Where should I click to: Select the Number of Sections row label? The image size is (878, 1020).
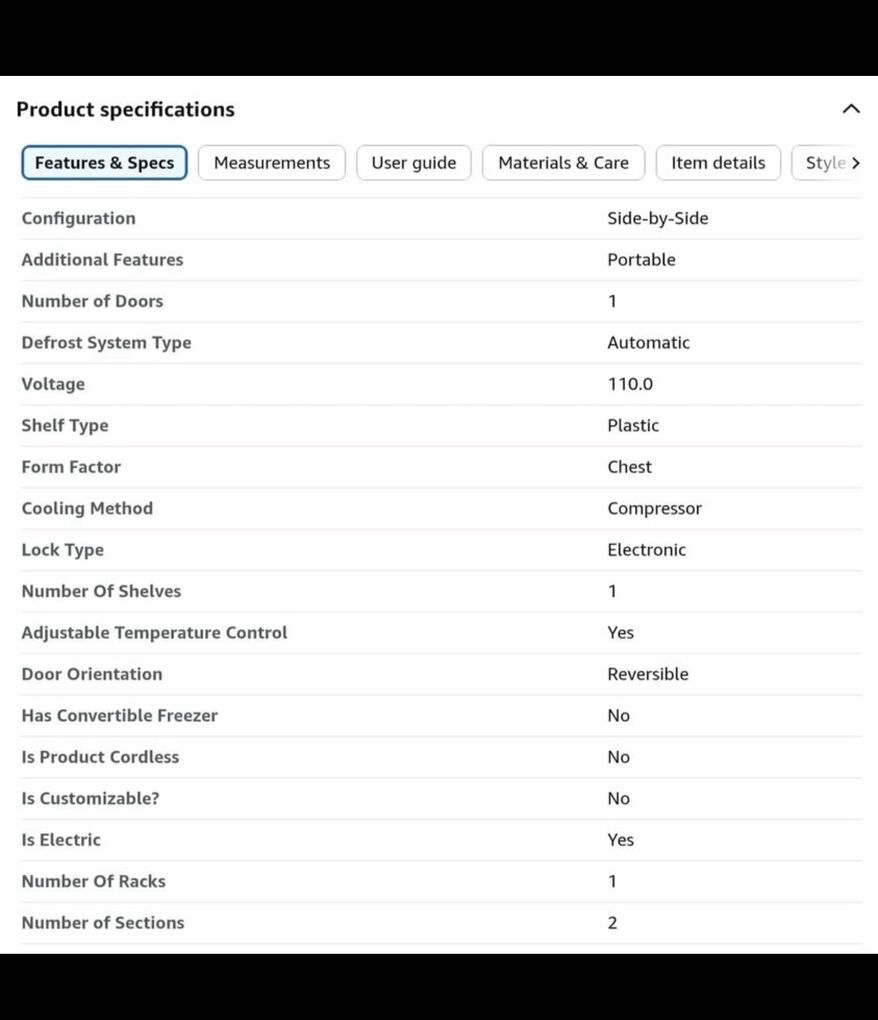(103, 923)
